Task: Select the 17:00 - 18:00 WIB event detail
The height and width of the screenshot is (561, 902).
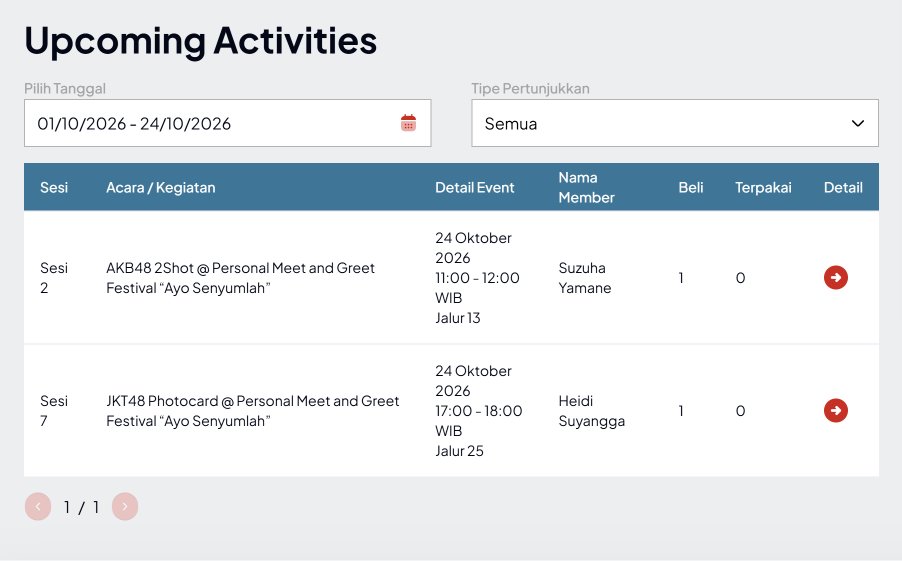Action: (x=479, y=411)
